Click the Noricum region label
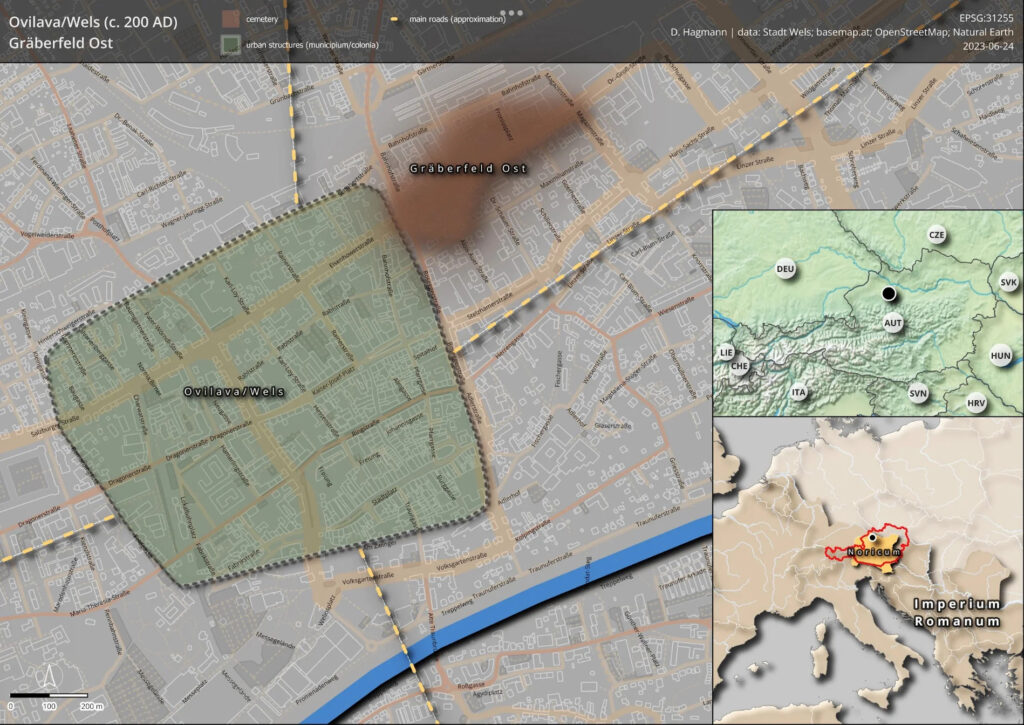 tap(875, 552)
